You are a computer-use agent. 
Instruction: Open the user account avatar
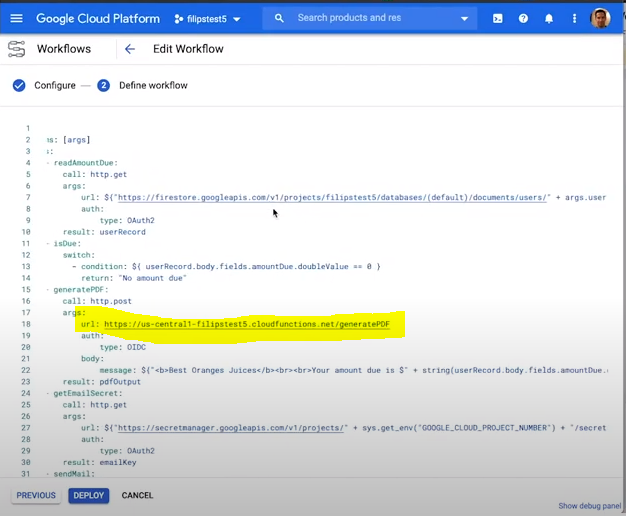click(600, 18)
